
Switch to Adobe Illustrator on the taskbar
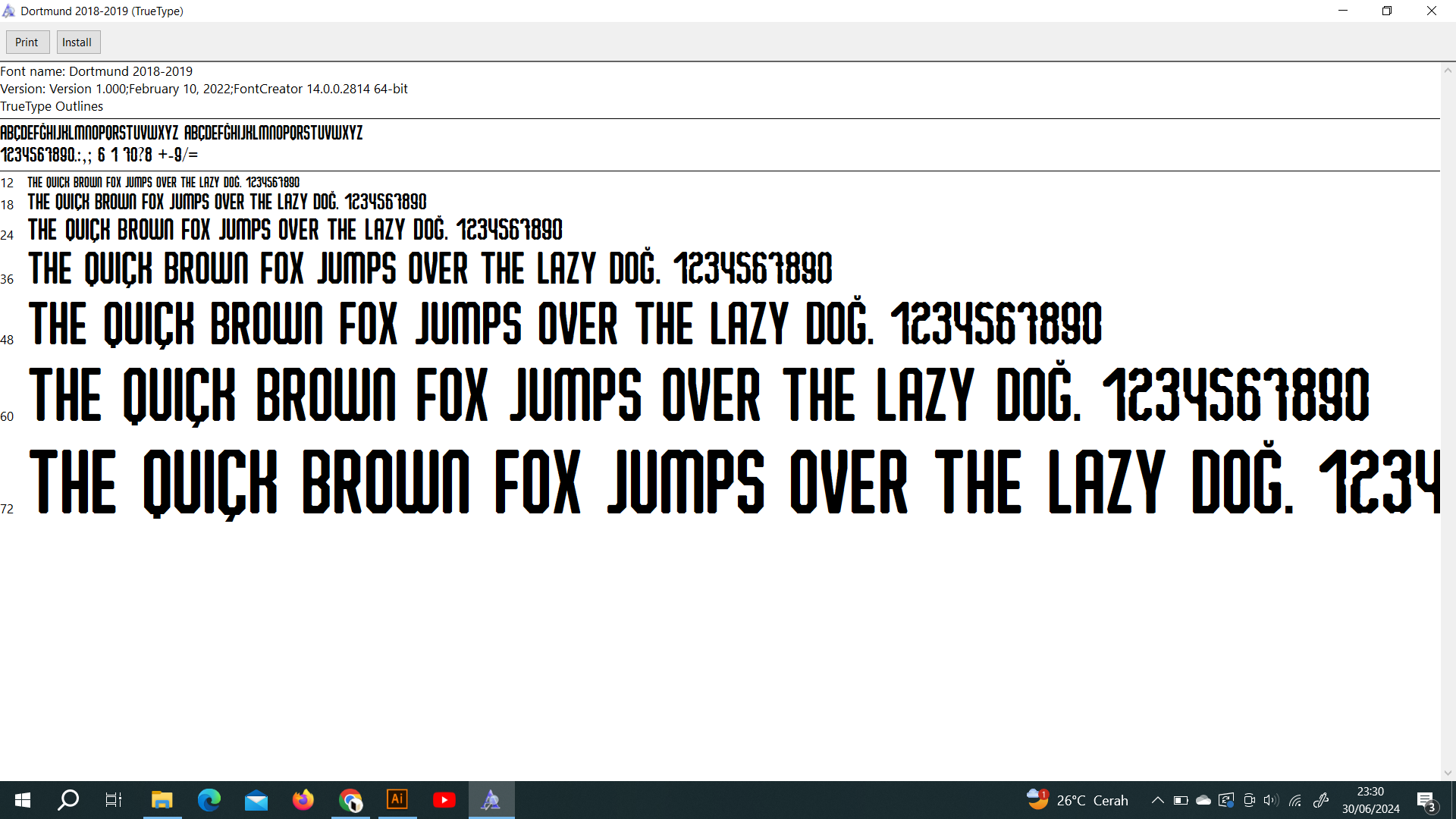point(397,800)
